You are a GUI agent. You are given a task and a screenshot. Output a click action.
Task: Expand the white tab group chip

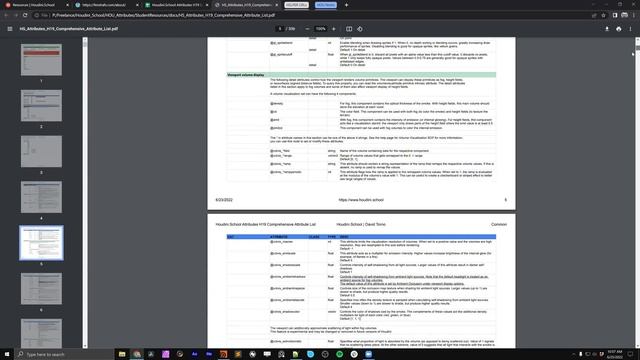[297, 5]
